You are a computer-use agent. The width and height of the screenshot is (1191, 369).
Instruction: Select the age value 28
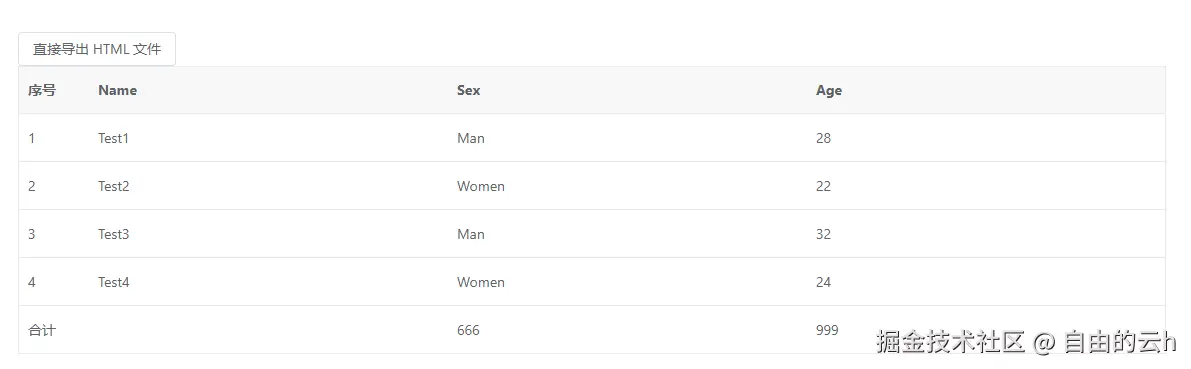pyautogui.click(x=823, y=138)
